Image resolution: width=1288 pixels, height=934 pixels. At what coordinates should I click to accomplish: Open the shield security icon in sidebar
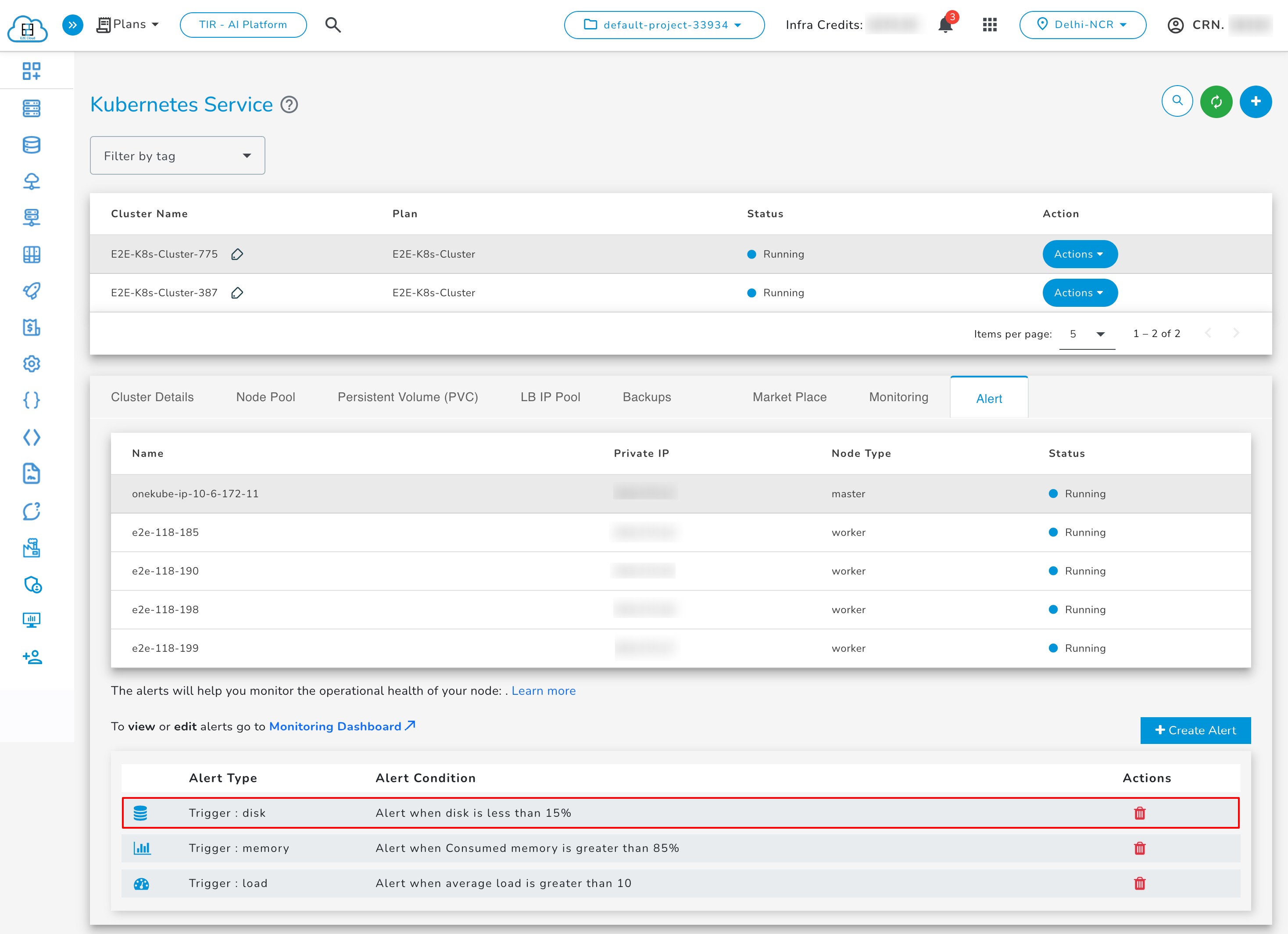click(x=32, y=584)
